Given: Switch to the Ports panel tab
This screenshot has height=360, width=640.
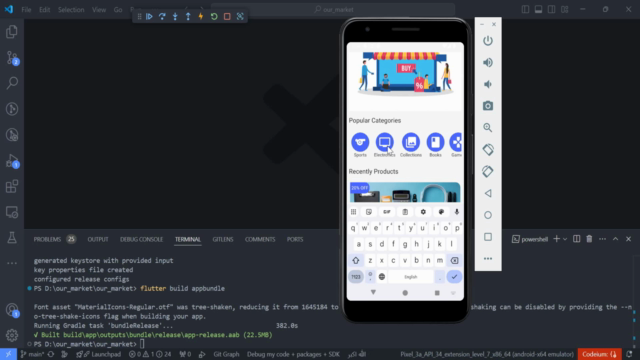Looking at the screenshot, I should [x=295, y=239].
